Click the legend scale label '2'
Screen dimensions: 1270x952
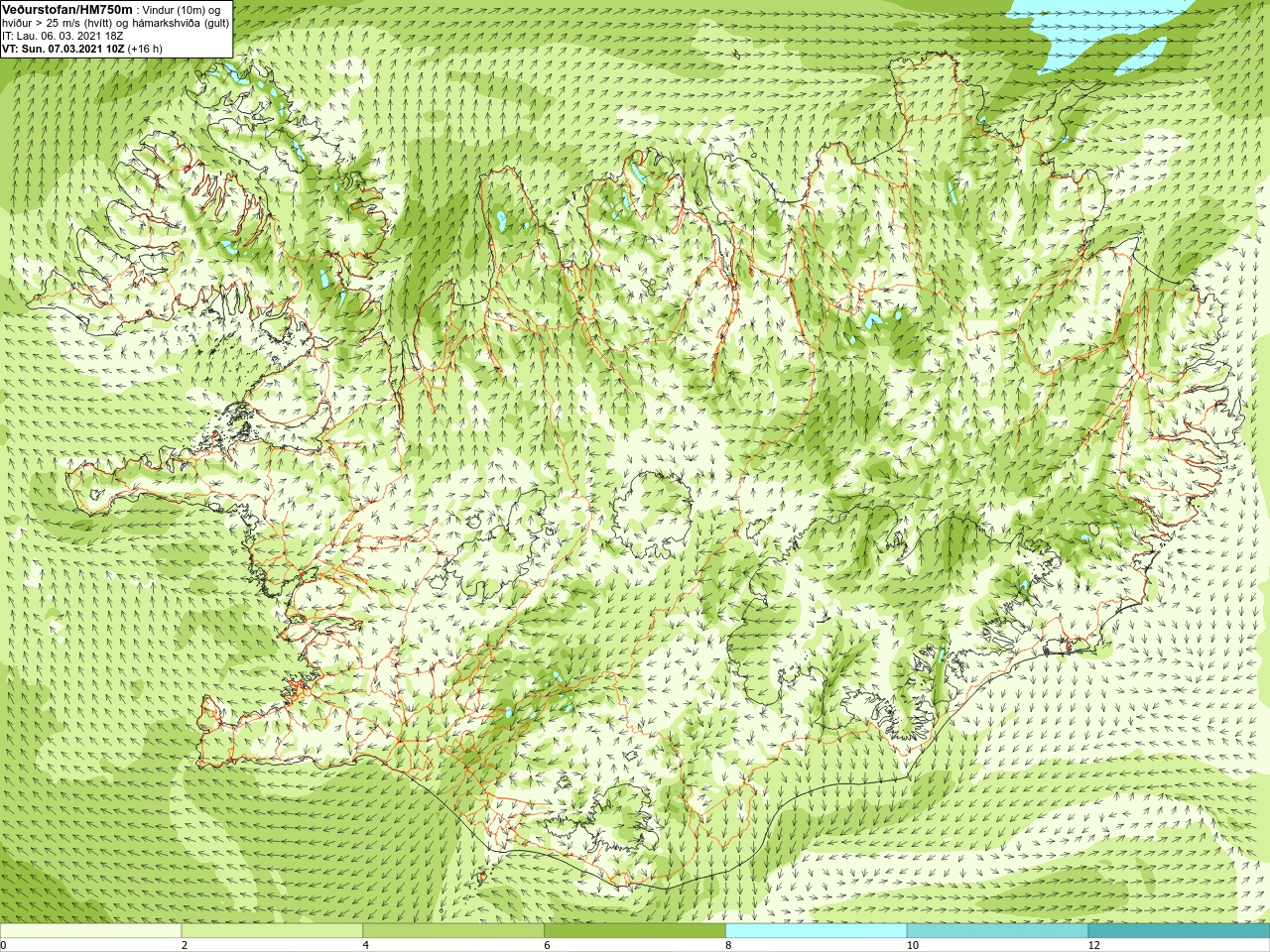click(185, 945)
